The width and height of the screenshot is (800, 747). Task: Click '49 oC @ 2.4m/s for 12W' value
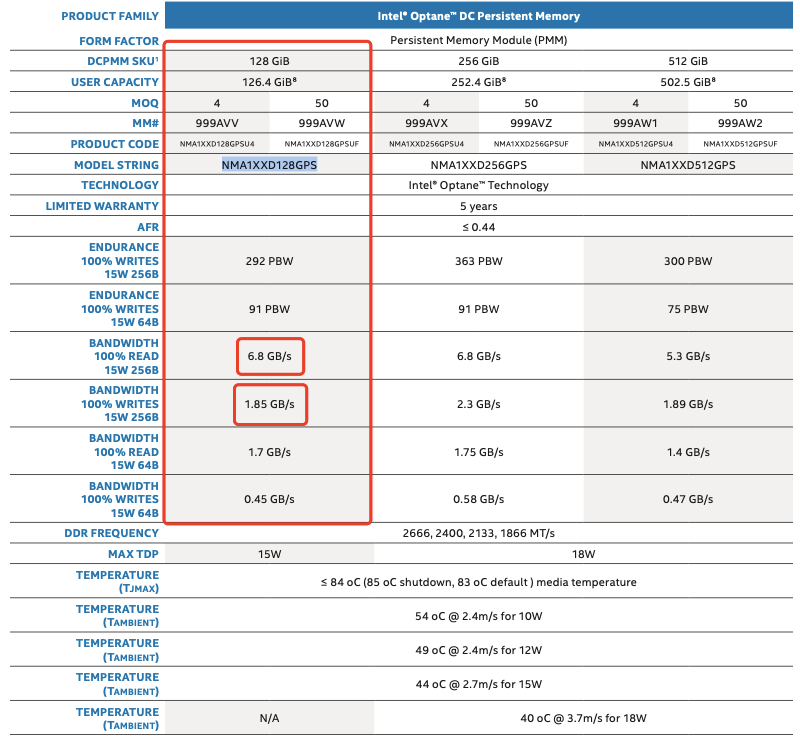(479, 650)
